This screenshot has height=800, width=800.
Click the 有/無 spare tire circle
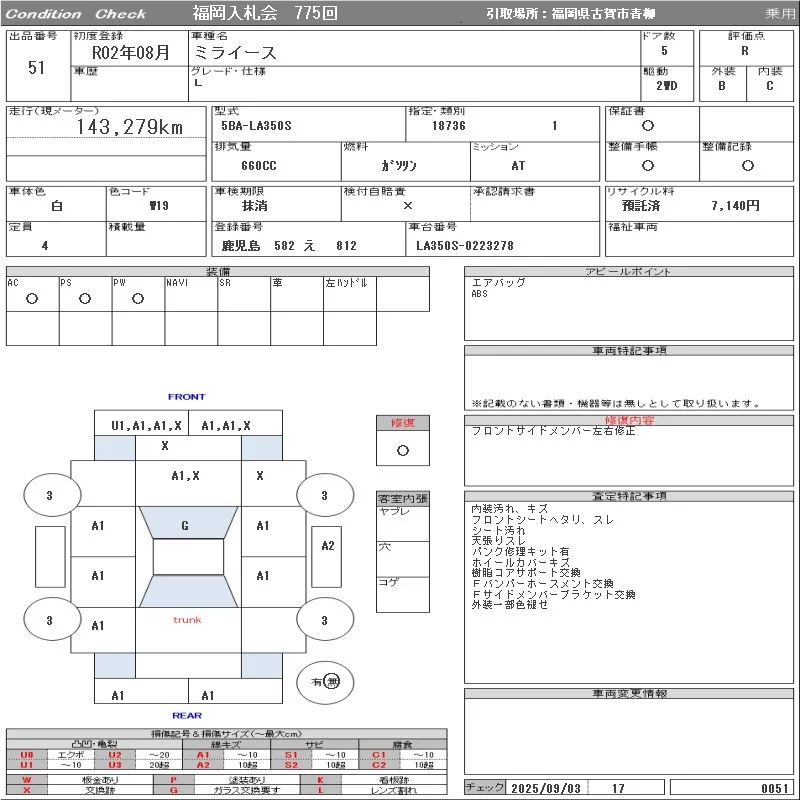click(325, 682)
